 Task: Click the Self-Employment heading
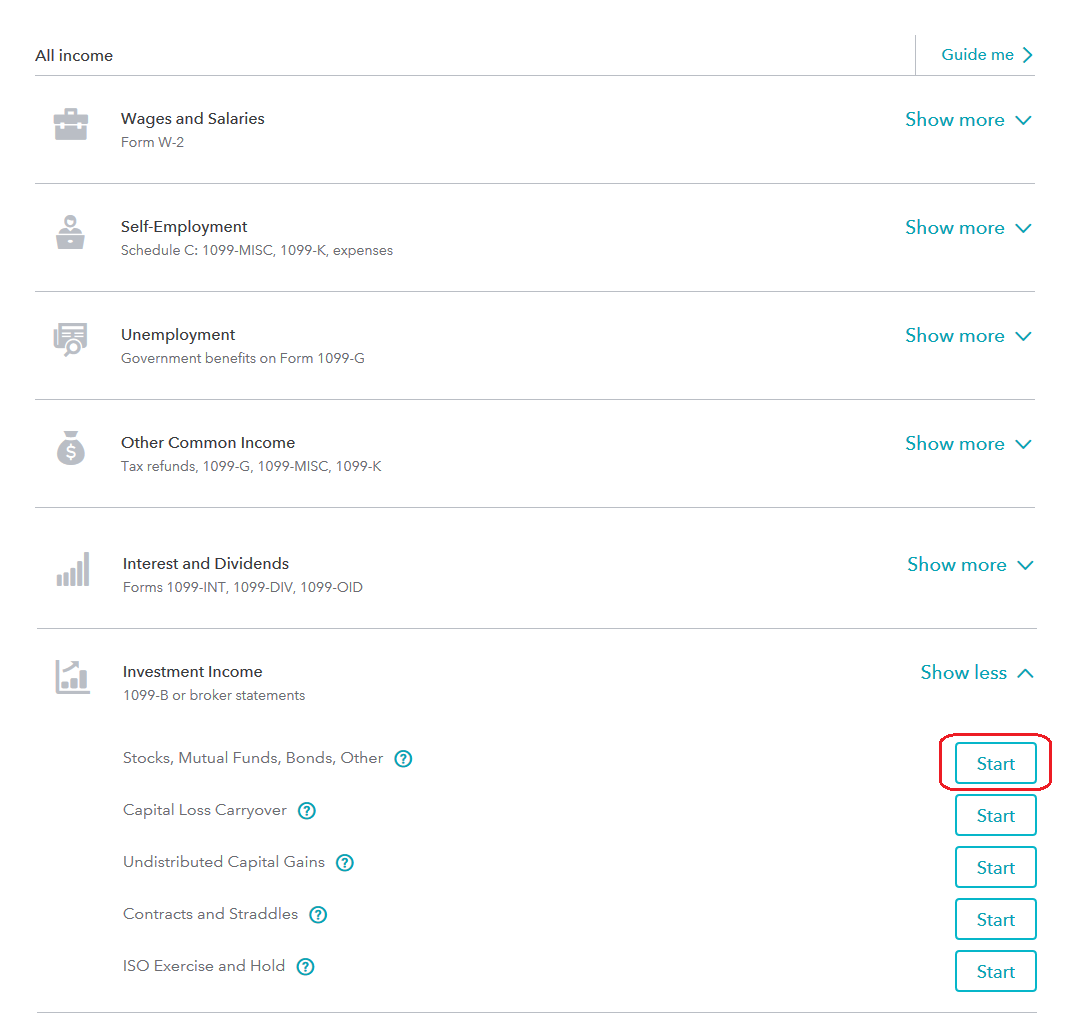184,227
